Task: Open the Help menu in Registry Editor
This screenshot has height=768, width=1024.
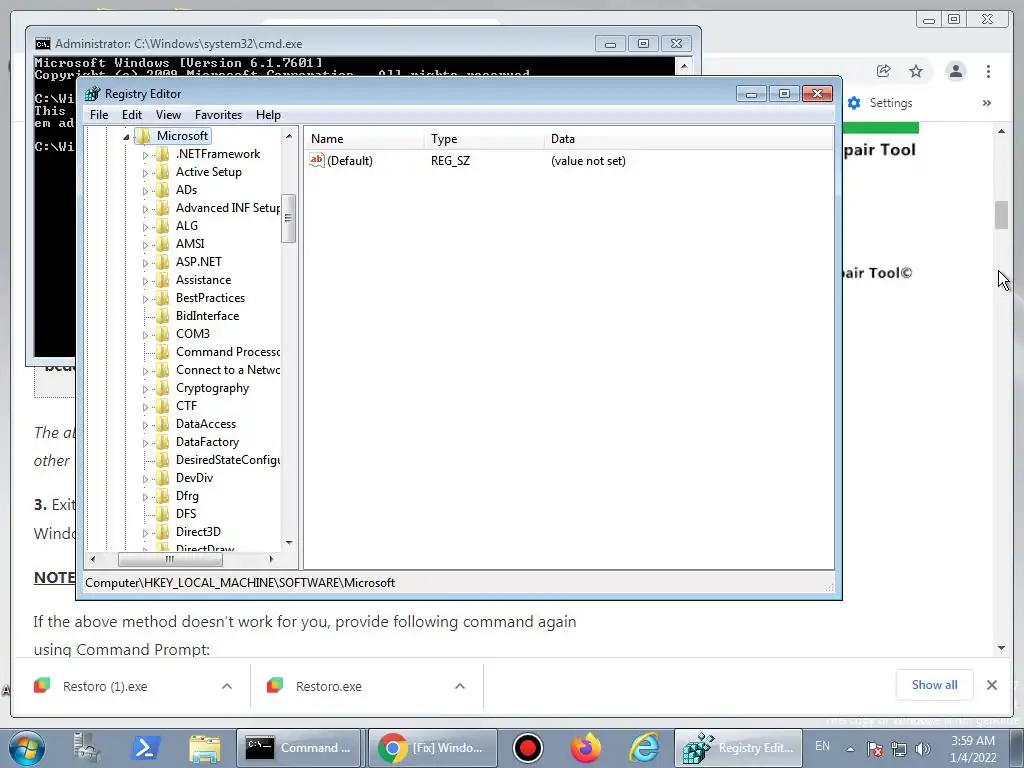Action: tap(268, 115)
